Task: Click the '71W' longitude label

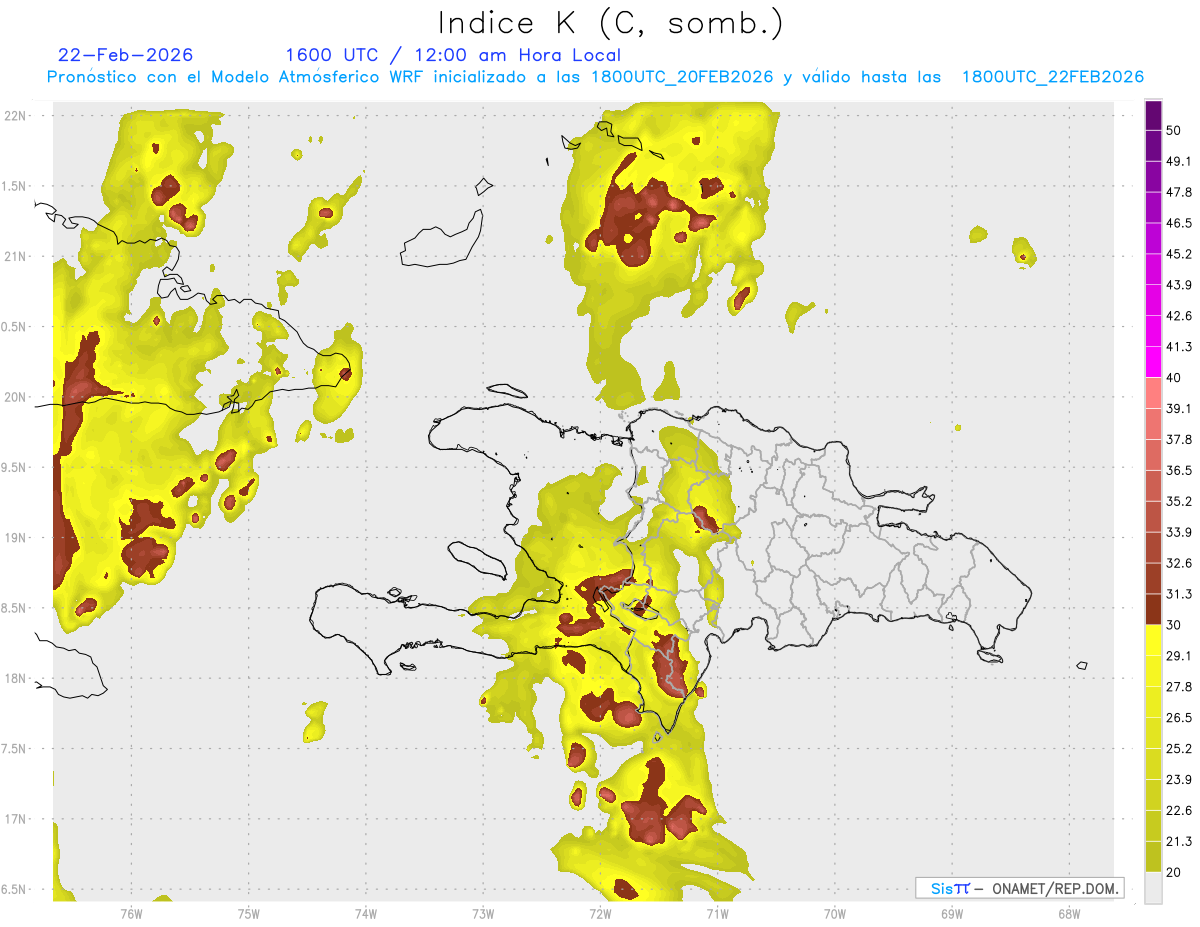Action: tap(717, 913)
